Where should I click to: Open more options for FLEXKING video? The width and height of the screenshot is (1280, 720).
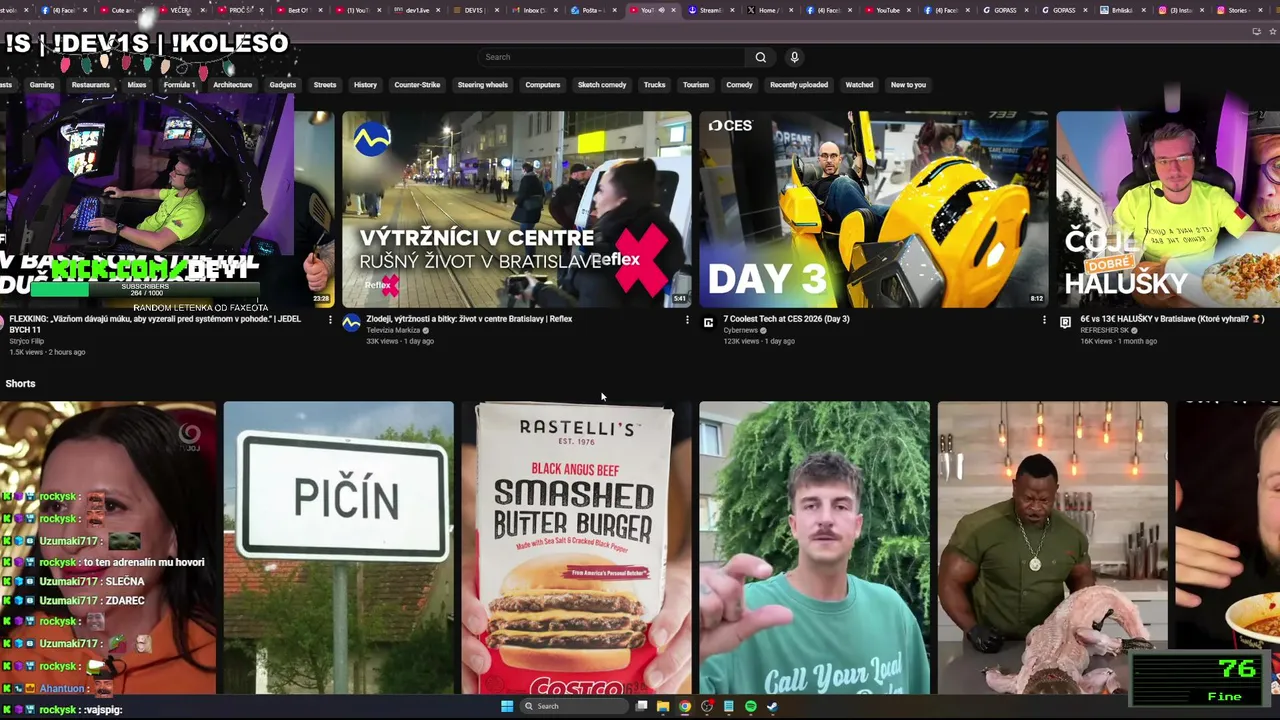(x=330, y=320)
